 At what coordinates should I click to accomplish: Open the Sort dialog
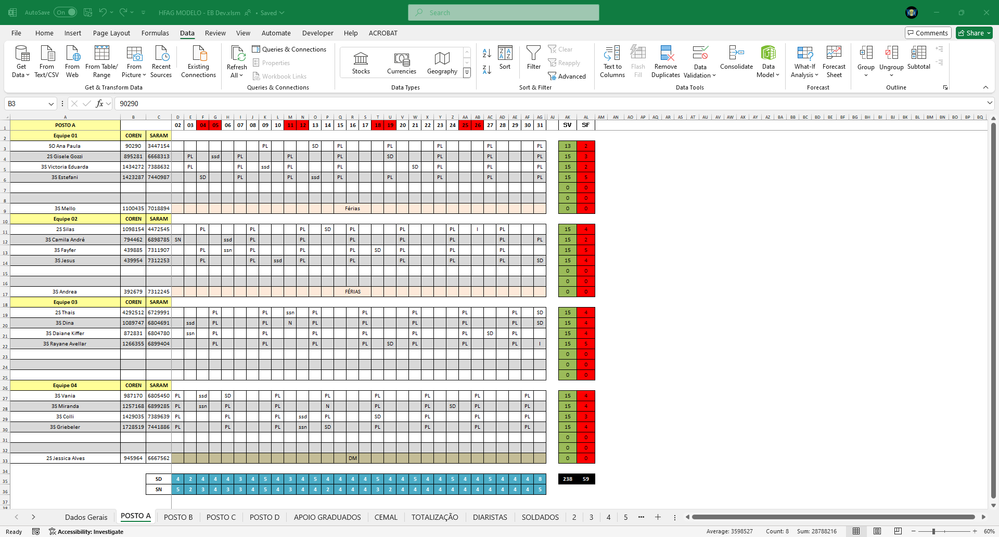[505, 57]
